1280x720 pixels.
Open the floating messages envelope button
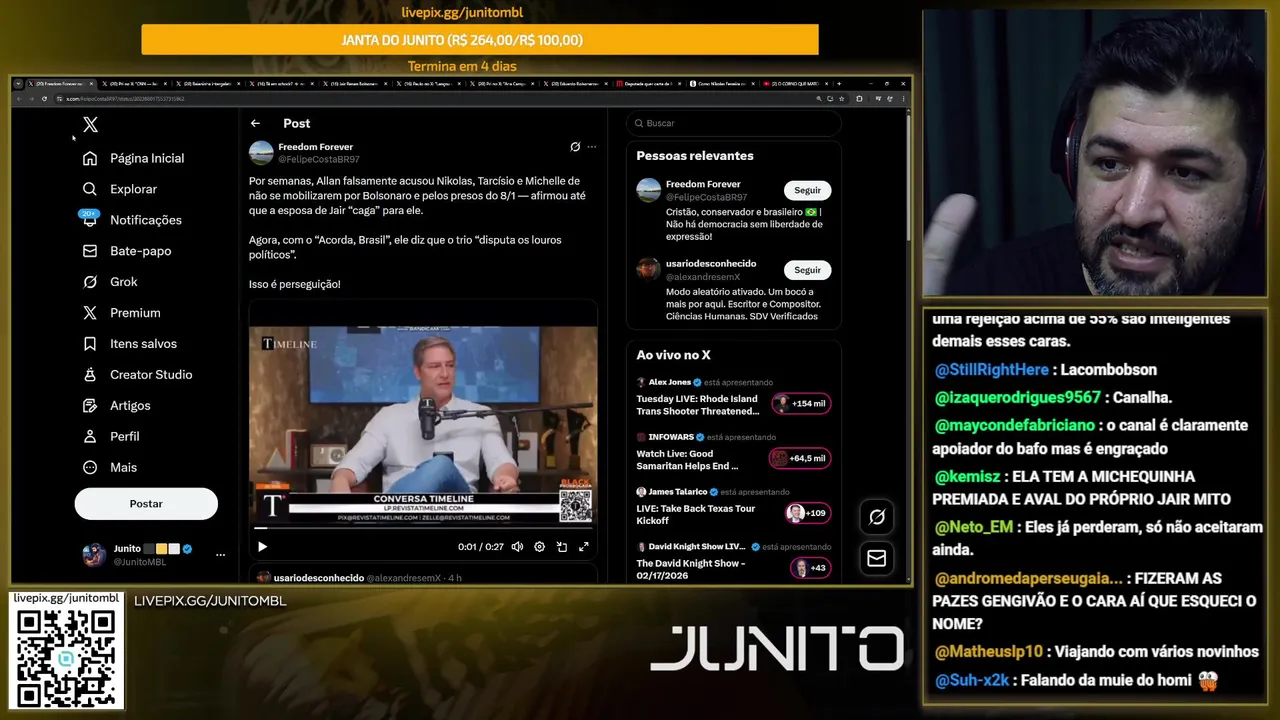click(877, 558)
